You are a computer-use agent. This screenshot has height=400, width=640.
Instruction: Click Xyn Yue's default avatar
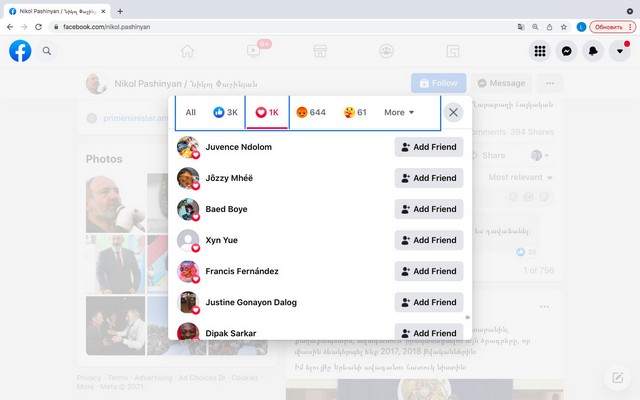click(x=188, y=240)
